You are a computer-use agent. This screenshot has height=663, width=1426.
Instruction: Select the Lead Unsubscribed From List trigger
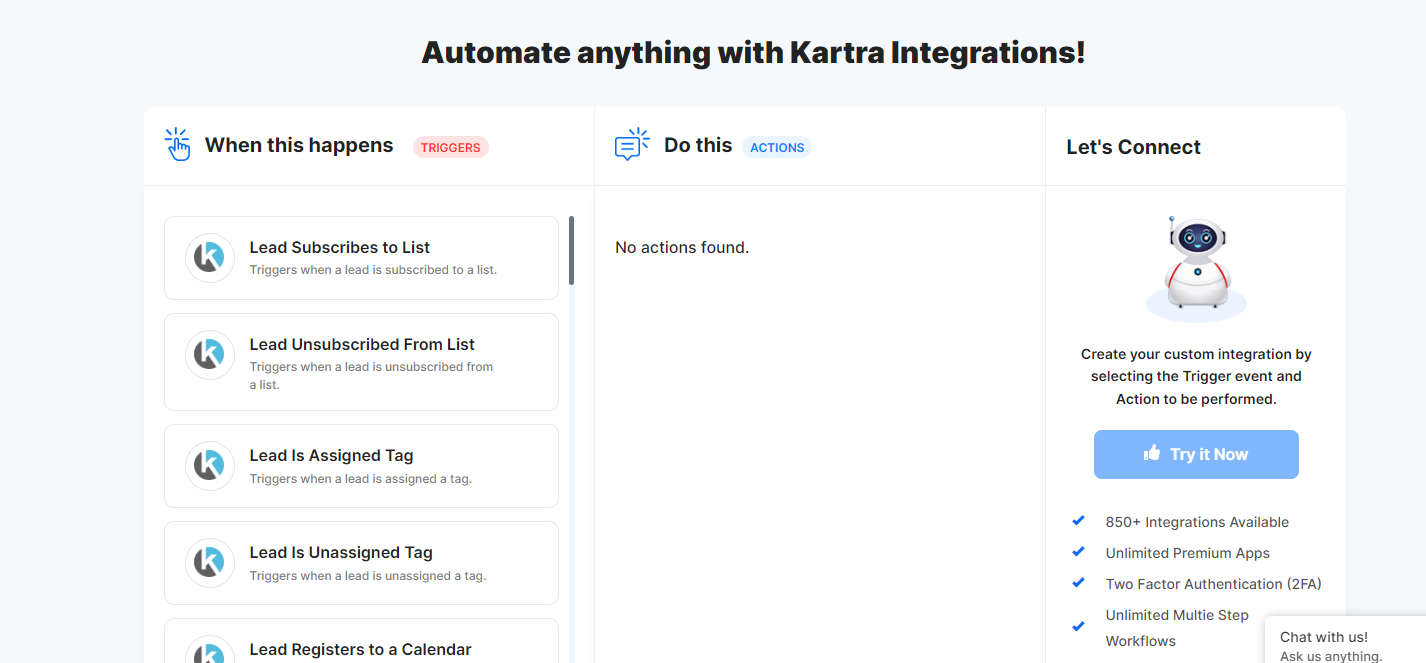tap(361, 362)
